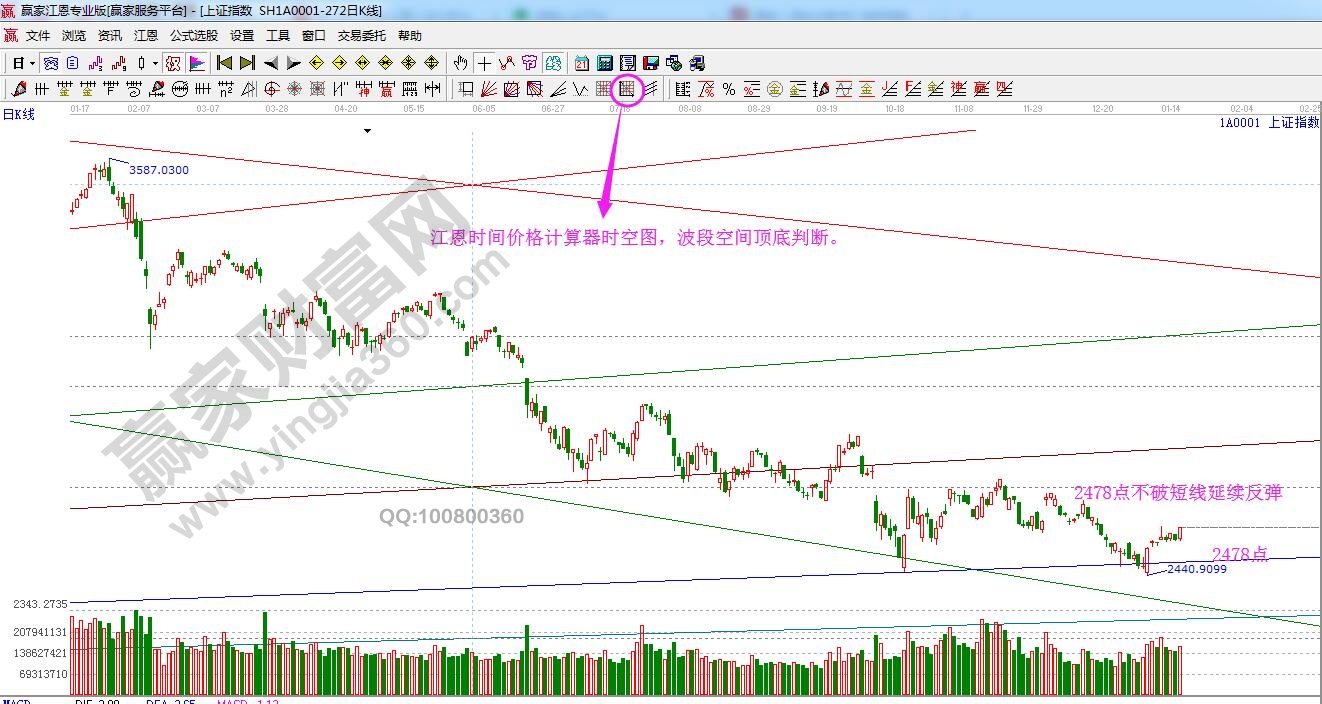
Task: Open the candlestick style dropdown arrow
Action: (x=155, y=63)
